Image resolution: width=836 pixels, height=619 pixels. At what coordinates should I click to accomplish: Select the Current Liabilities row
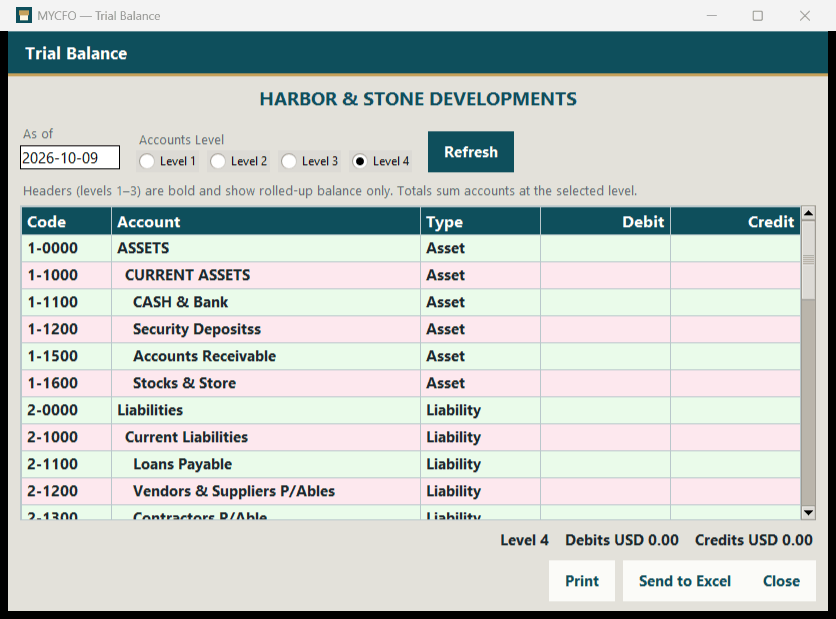[411, 437]
